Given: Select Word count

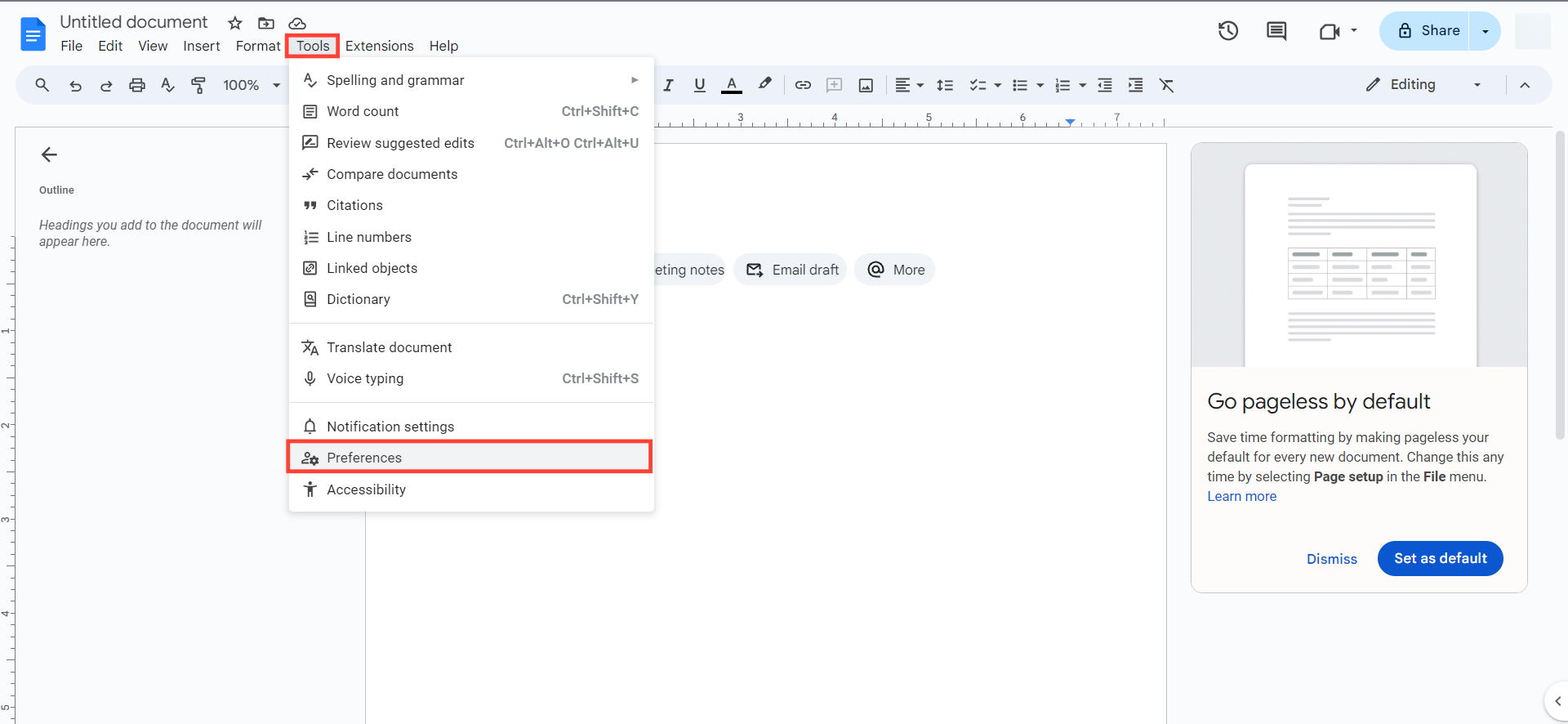Looking at the screenshot, I should click(x=471, y=111).
